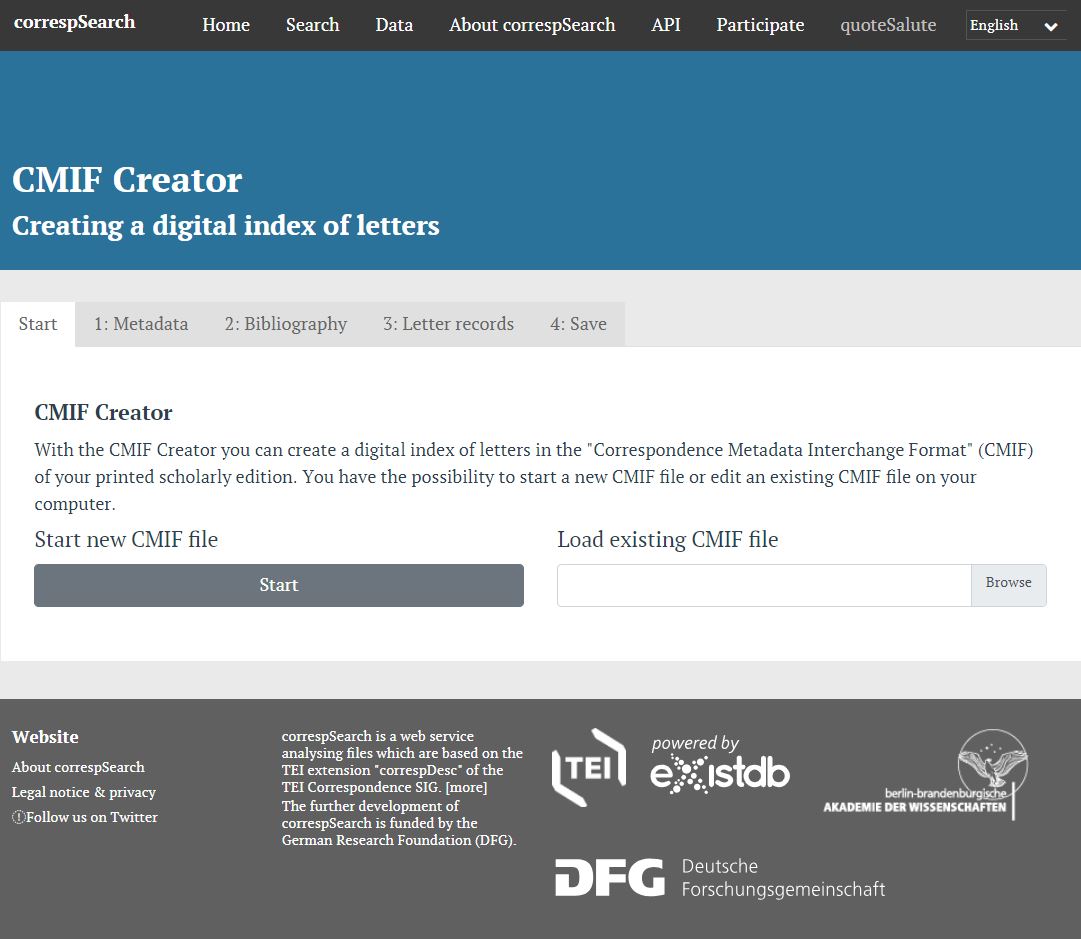Click the [more] link in footer text
Image resolution: width=1081 pixels, height=939 pixels.
tap(466, 787)
